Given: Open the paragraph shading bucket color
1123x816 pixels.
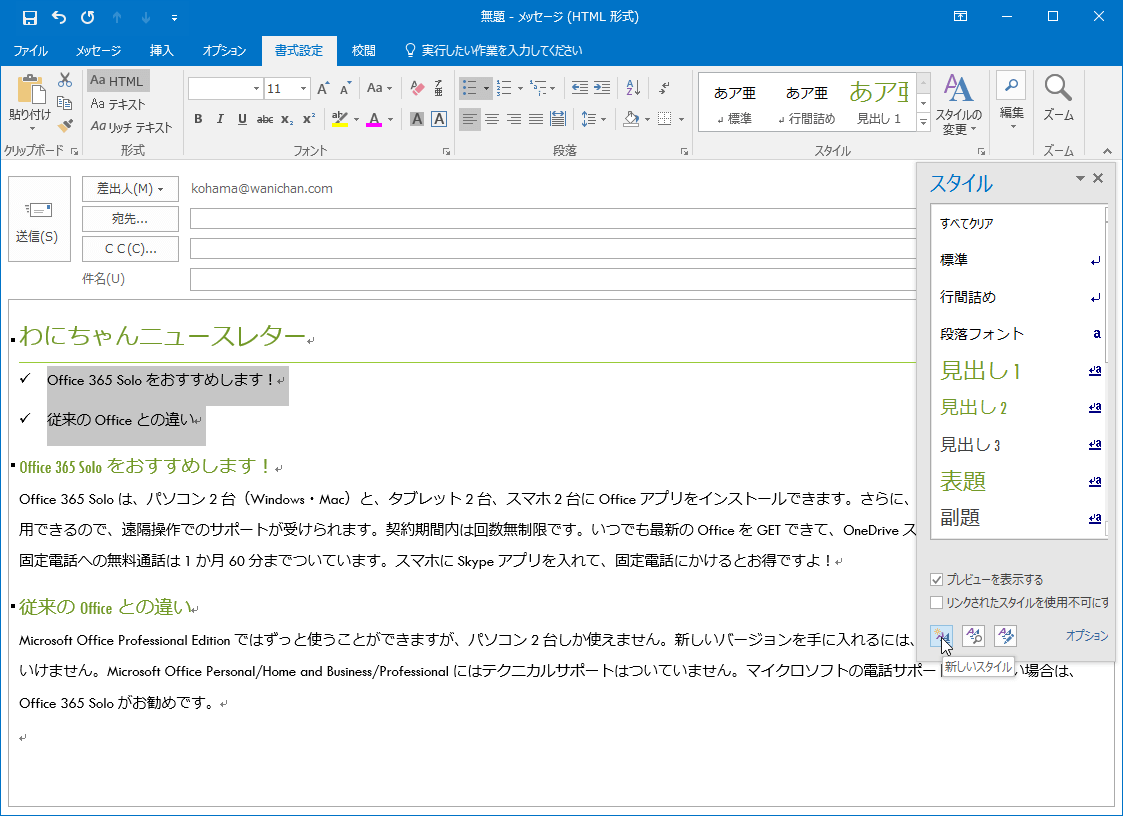Looking at the screenshot, I should [631, 119].
